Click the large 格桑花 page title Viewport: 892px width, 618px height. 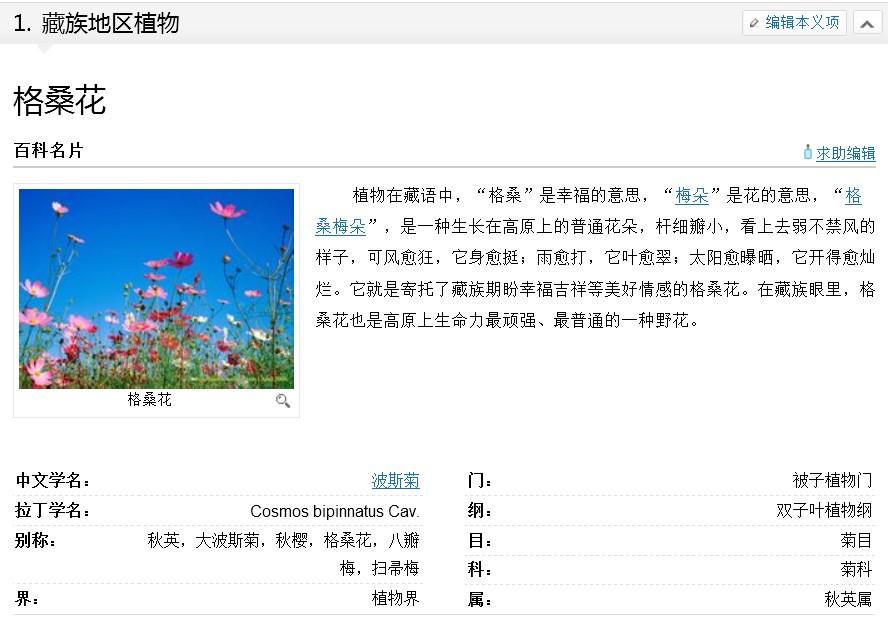coord(60,101)
